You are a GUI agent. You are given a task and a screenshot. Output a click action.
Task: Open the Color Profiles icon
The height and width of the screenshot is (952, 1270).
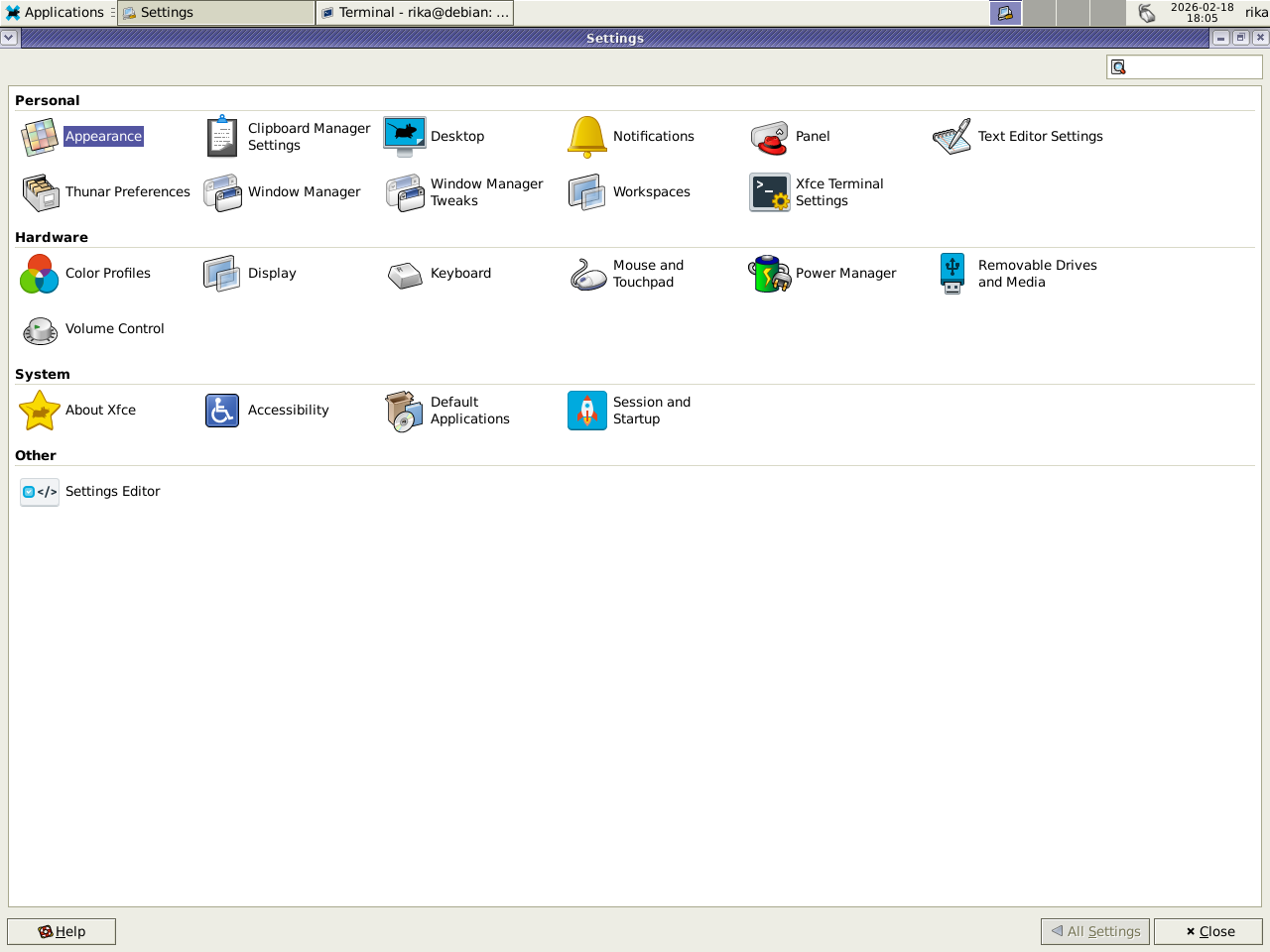[x=40, y=274]
